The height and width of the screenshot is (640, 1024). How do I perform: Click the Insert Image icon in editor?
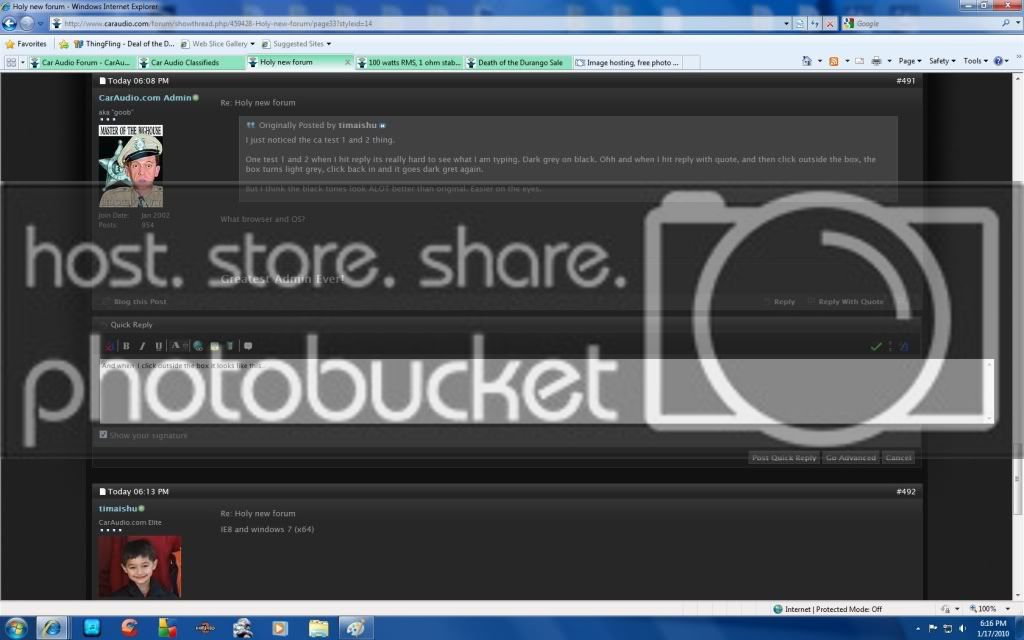(214, 346)
